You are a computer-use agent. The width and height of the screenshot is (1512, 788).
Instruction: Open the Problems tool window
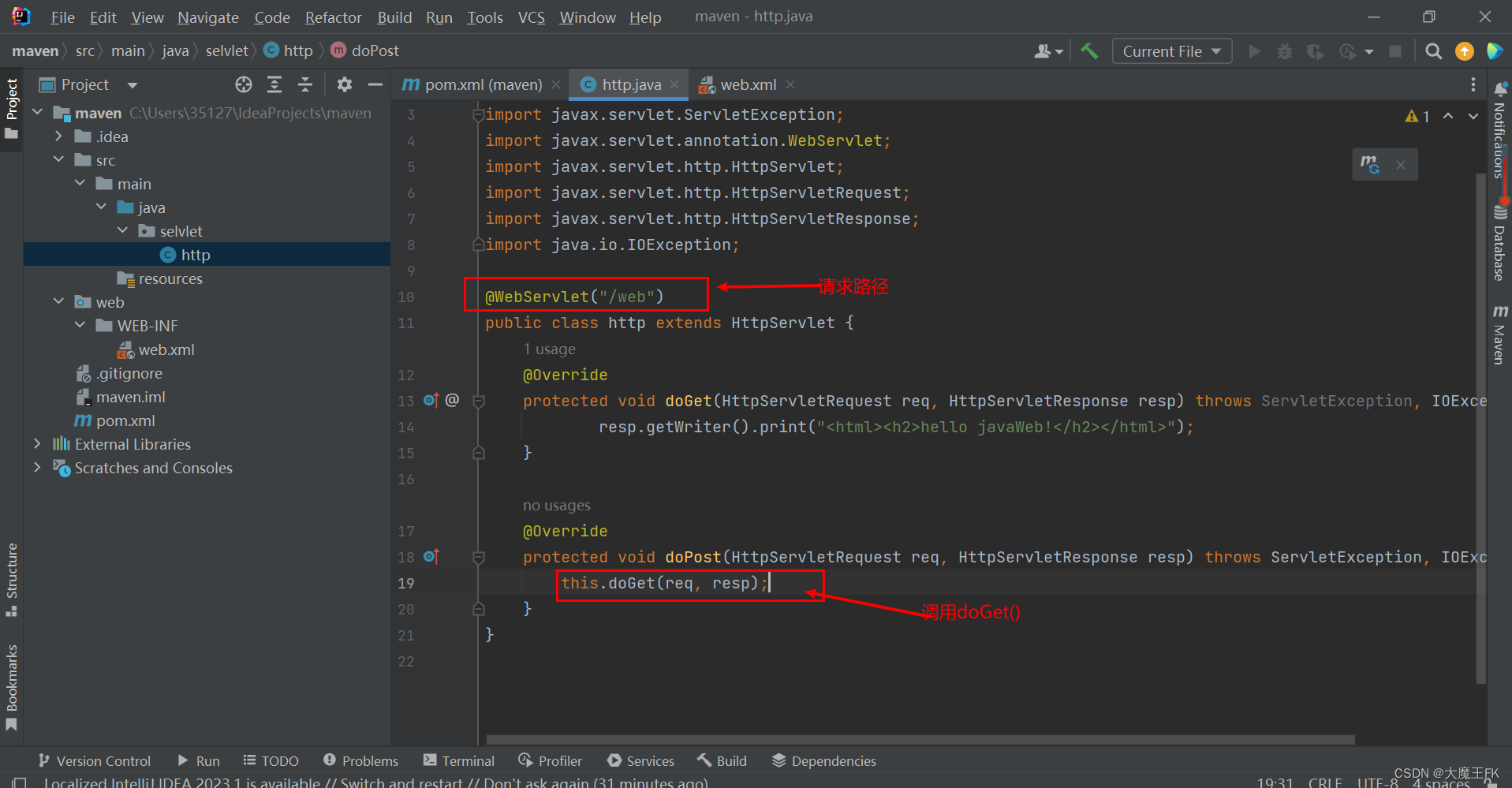click(x=360, y=760)
